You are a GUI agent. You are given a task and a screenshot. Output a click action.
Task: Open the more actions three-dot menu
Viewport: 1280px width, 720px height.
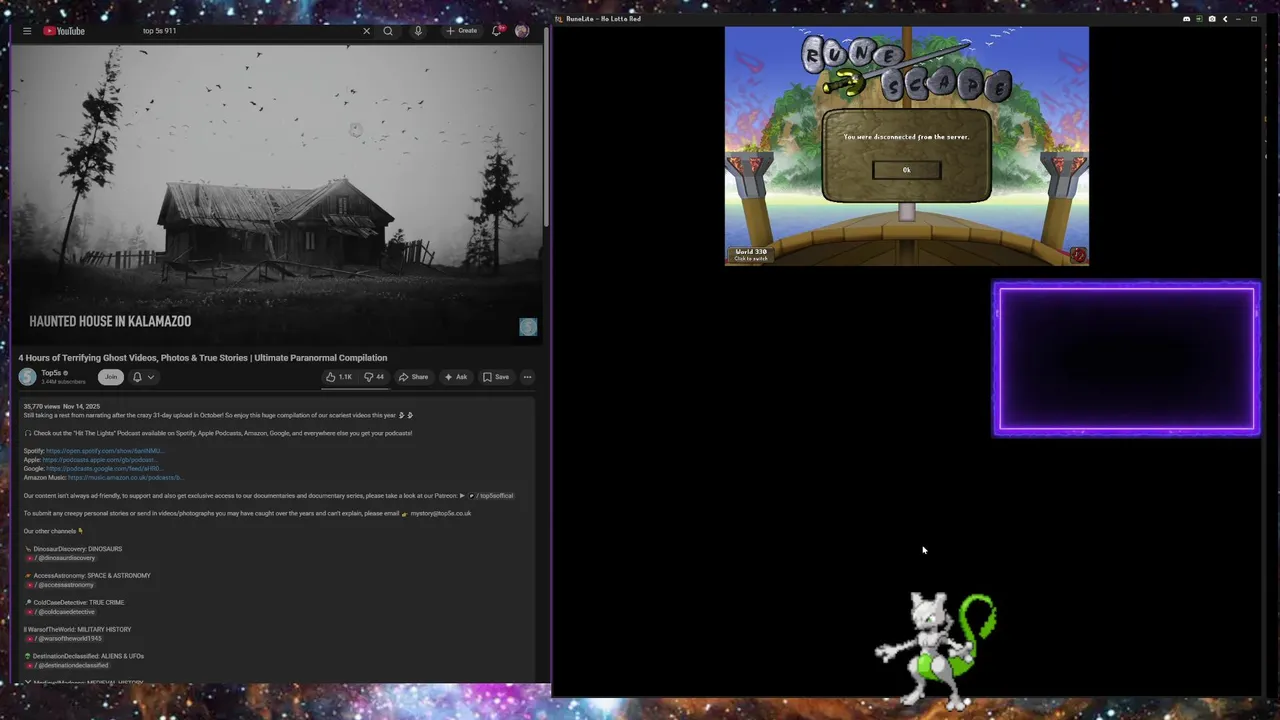coord(527,377)
